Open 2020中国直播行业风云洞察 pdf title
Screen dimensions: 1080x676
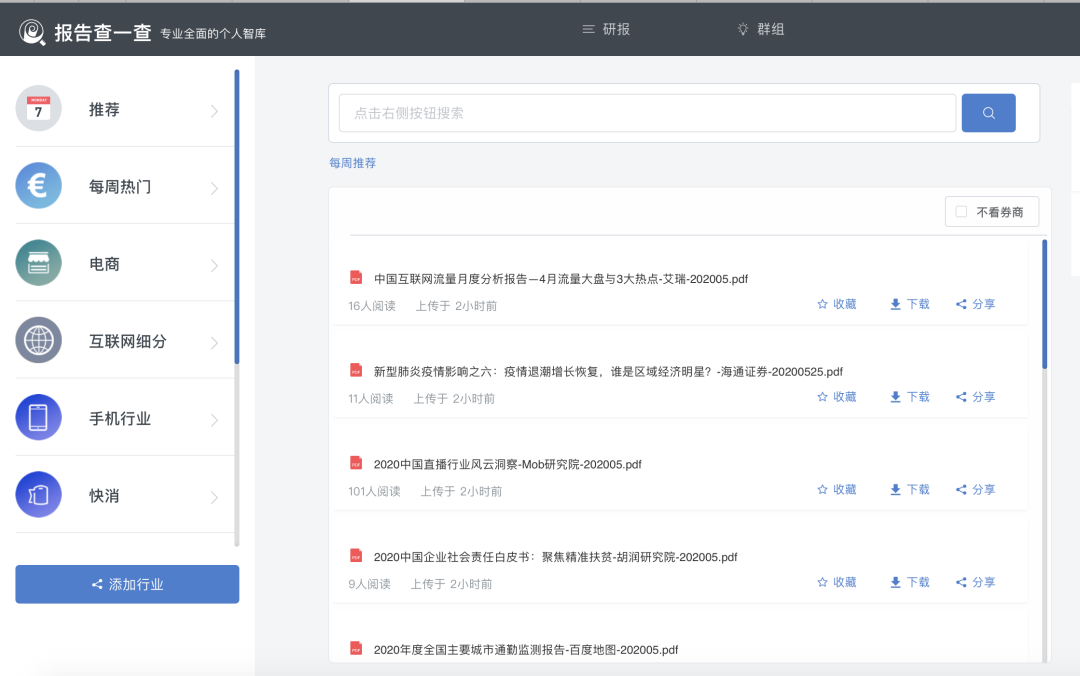pos(508,464)
